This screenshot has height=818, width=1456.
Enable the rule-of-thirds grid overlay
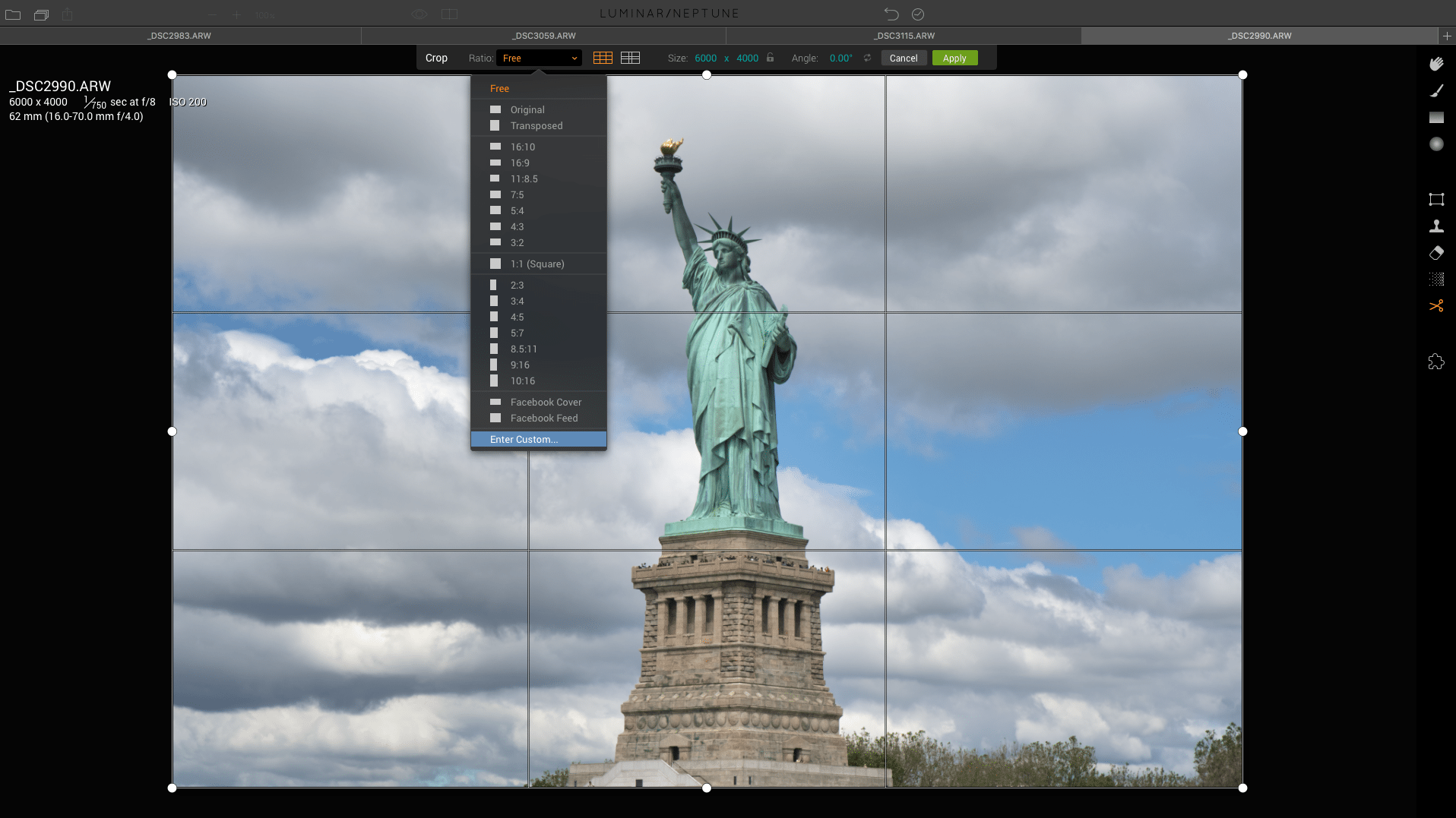603,58
